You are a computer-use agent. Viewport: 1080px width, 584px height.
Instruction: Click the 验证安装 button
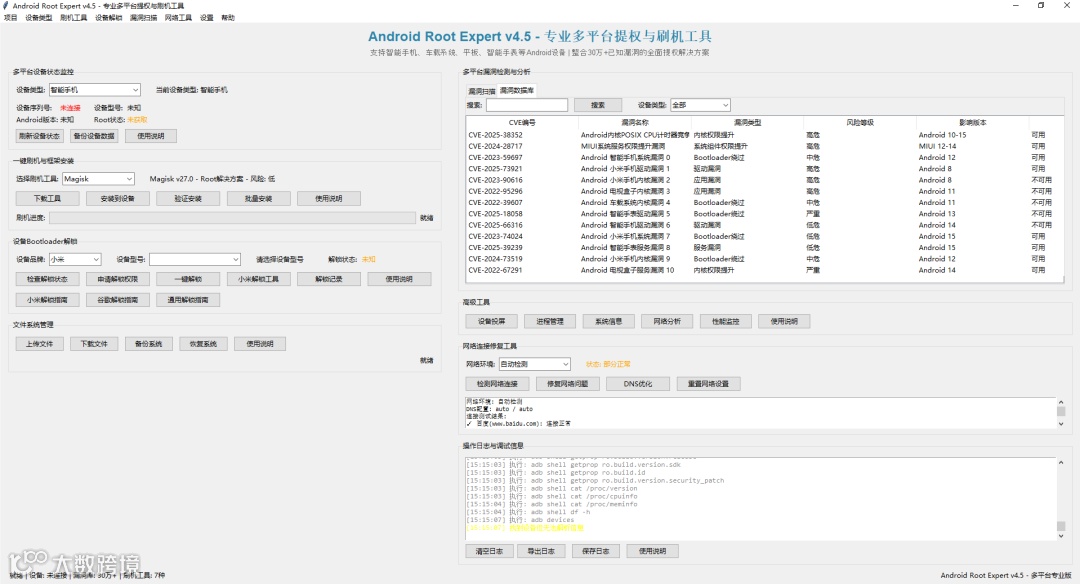click(188, 198)
